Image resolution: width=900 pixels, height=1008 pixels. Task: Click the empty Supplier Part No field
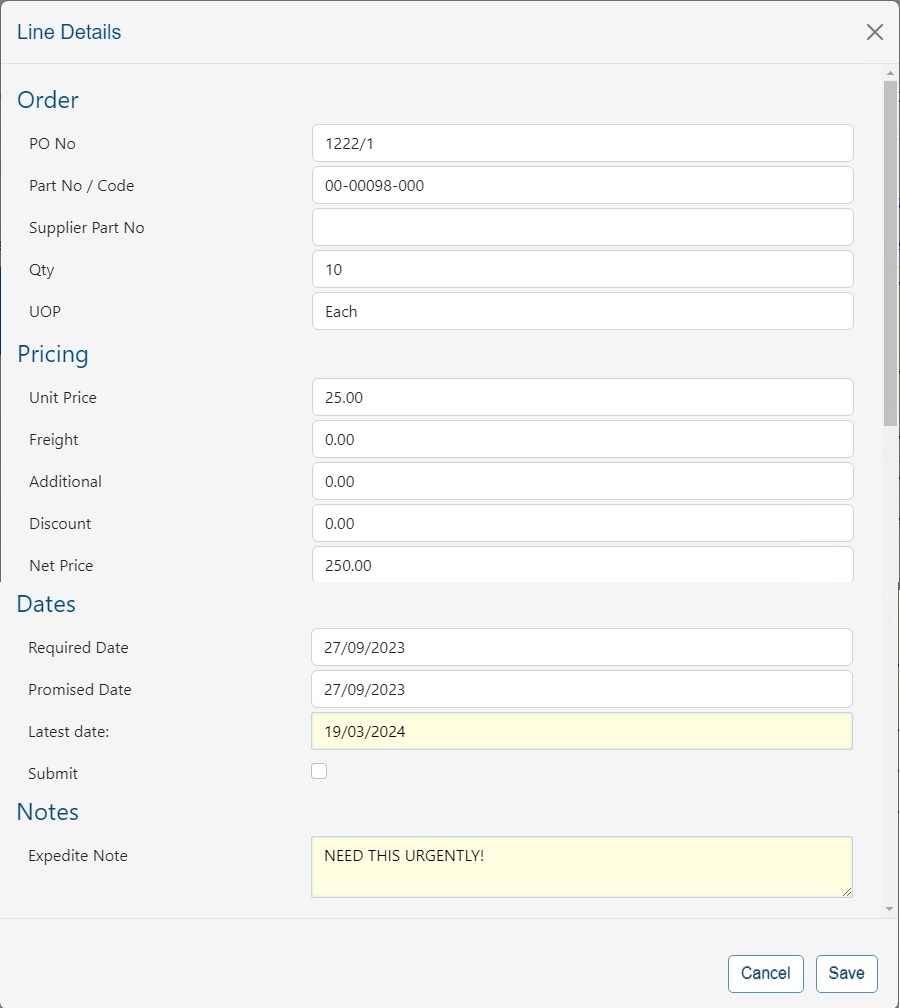582,227
